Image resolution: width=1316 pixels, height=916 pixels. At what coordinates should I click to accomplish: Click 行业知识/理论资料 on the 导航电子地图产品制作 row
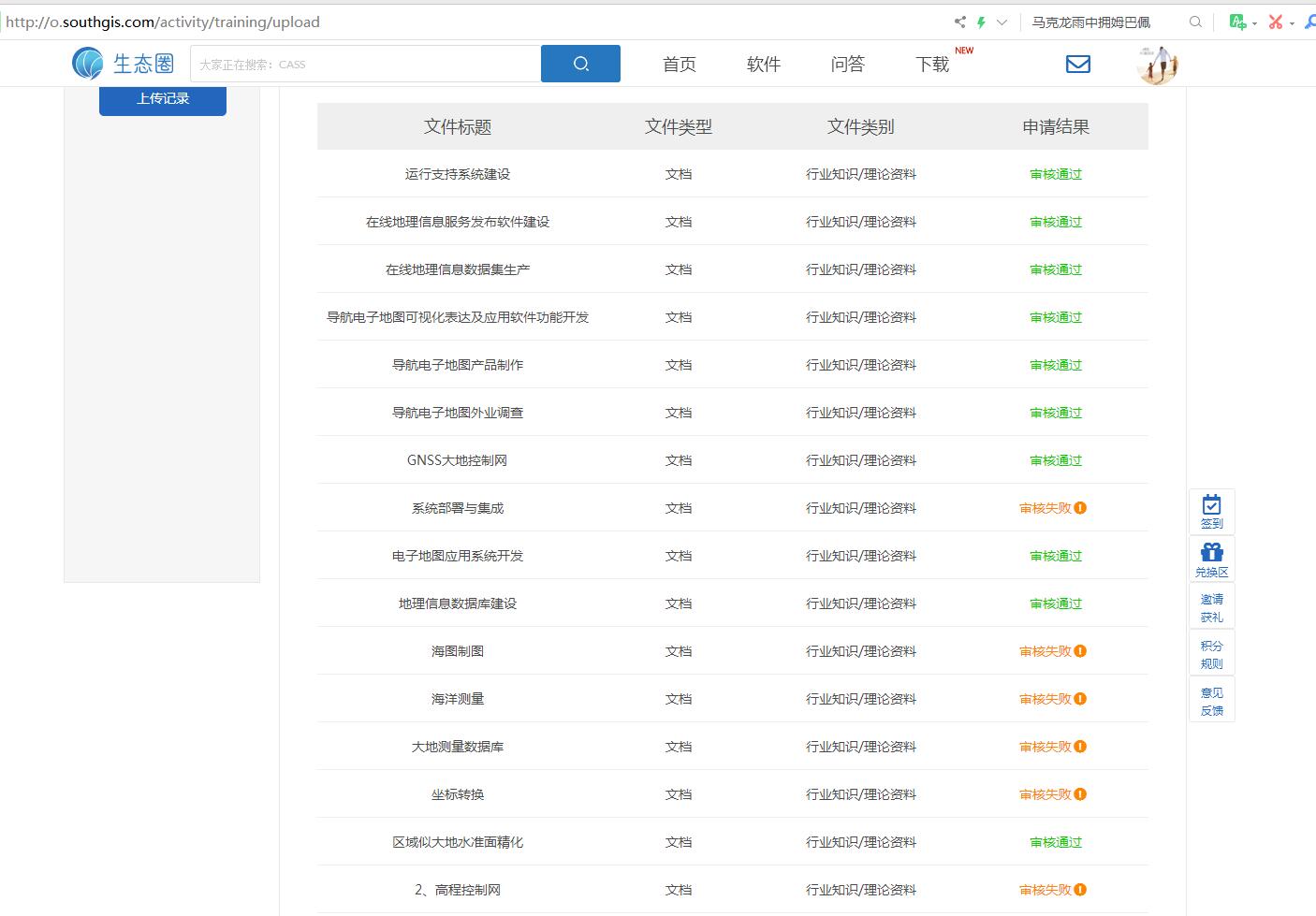[x=861, y=365]
